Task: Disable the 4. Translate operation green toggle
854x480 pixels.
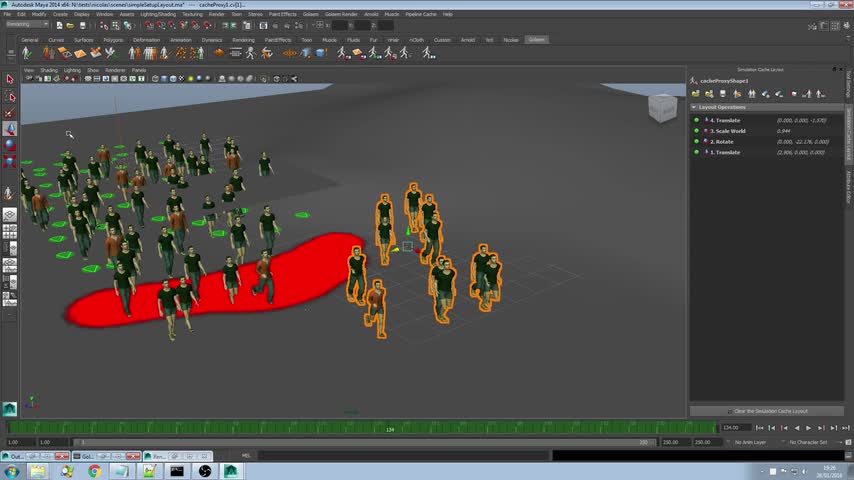Action: (x=696, y=120)
